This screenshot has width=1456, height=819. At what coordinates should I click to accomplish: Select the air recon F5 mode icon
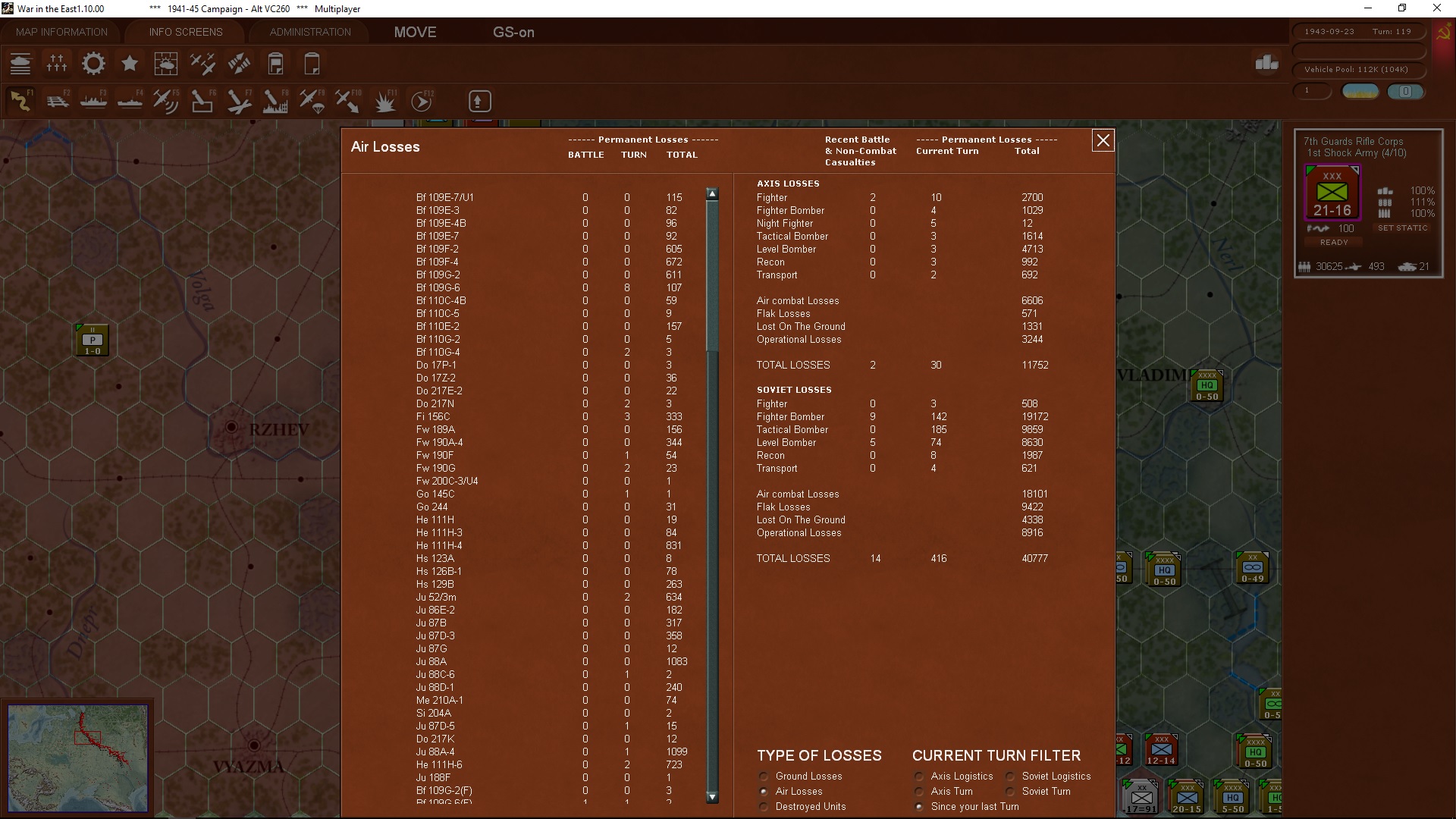tap(165, 101)
